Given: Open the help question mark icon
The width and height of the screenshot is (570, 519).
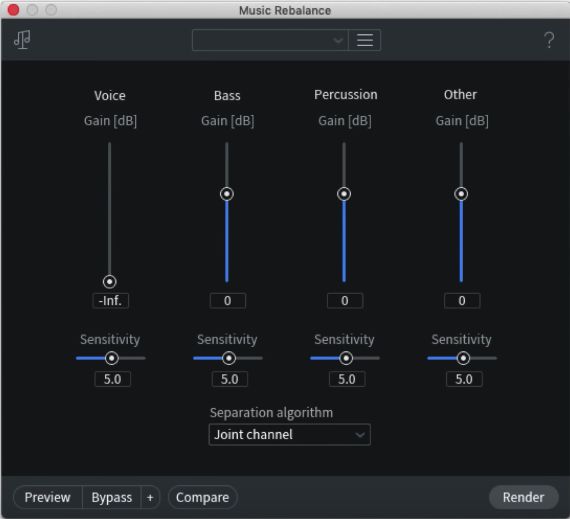Looking at the screenshot, I should [x=549, y=40].
